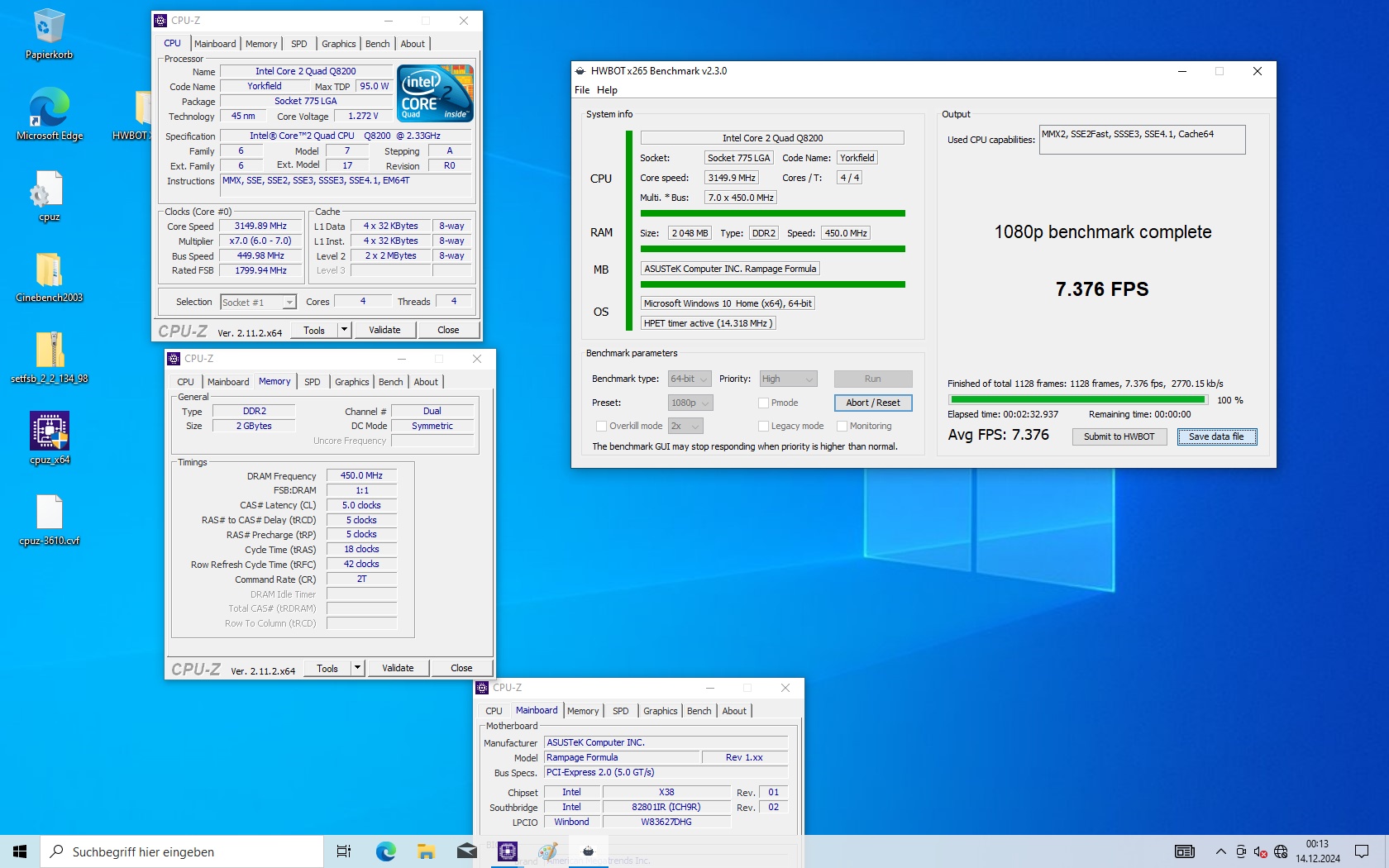Enable the Pmode checkbox
The width and height of the screenshot is (1389, 868).
pyautogui.click(x=763, y=403)
